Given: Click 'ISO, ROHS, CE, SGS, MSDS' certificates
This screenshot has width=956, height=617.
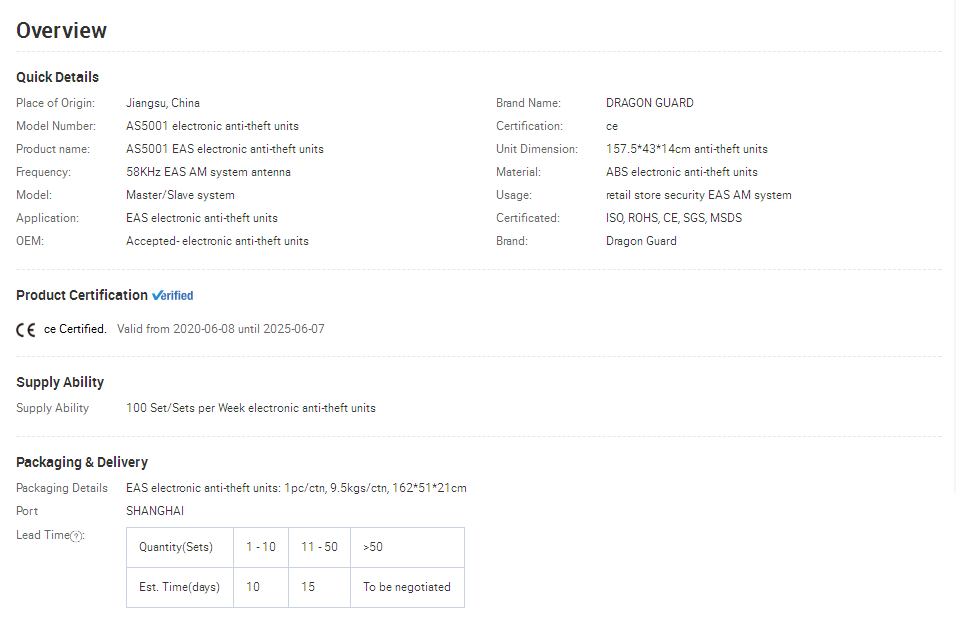Looking at the screenshot, I should 674,218.
